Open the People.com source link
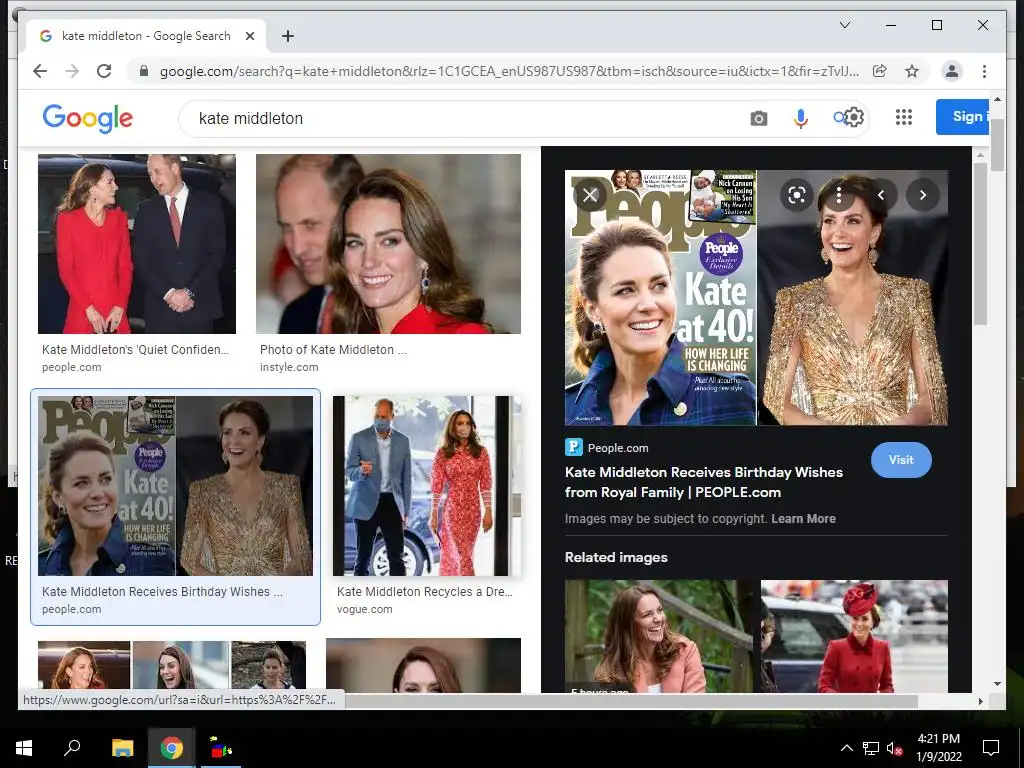Viewport: 1024px width, 768px height. click(x=607, y=448)
